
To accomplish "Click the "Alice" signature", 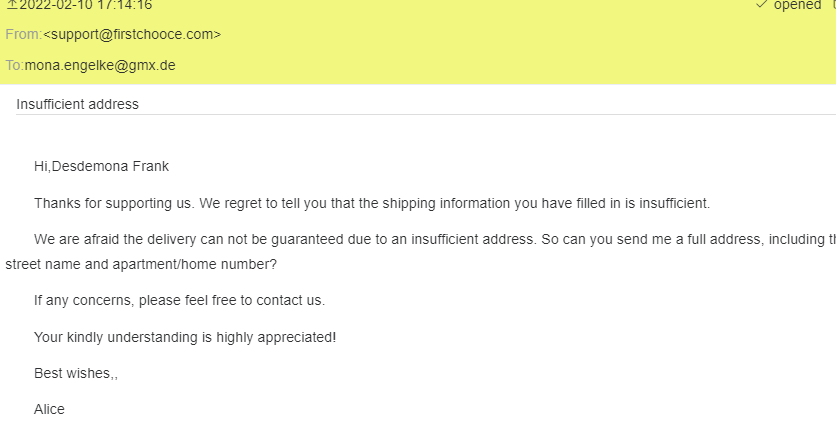I will (x=49, y=410).
